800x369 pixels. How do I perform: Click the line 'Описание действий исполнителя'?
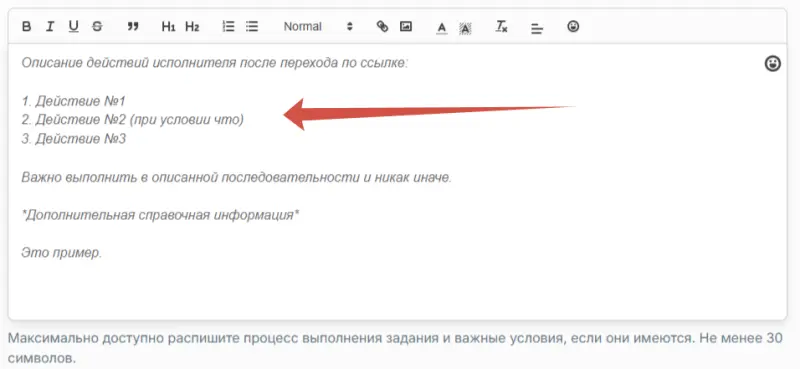[215, 63]
